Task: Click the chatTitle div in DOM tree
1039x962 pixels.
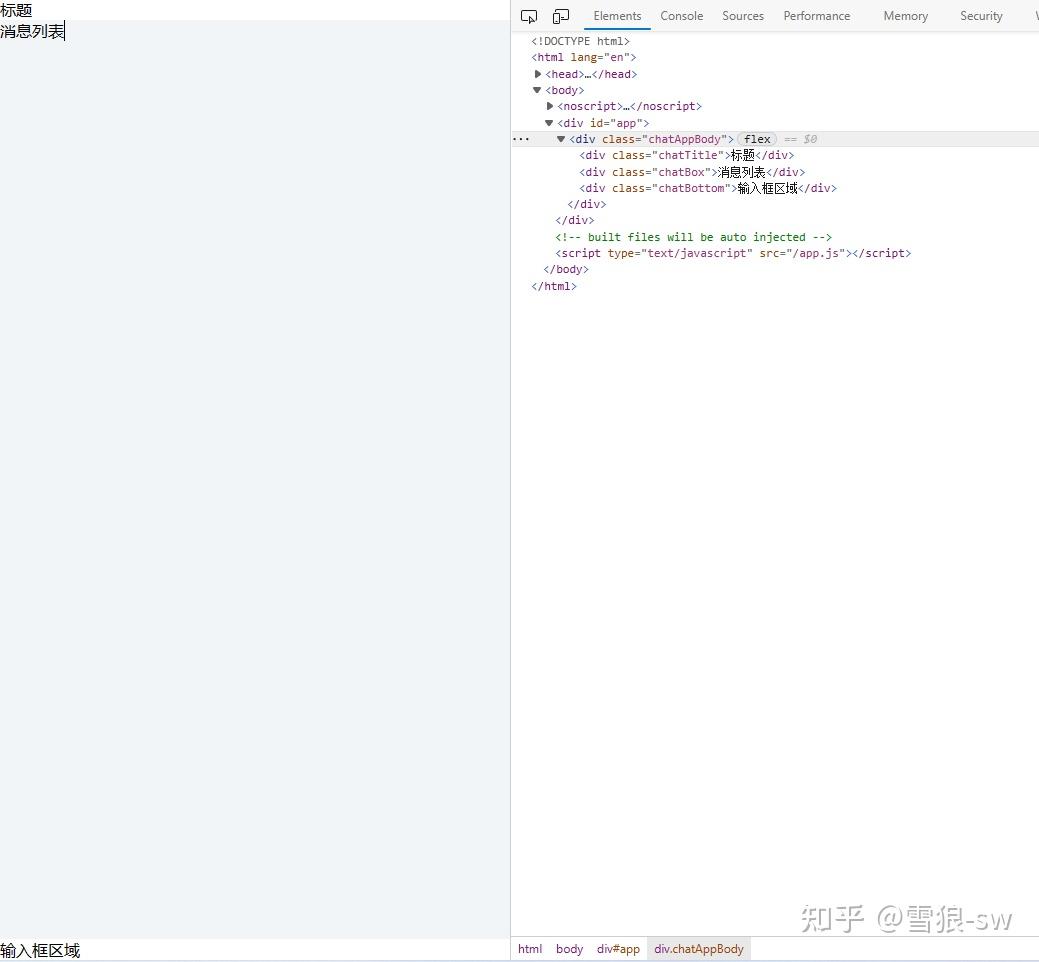Action: [686, 155]
